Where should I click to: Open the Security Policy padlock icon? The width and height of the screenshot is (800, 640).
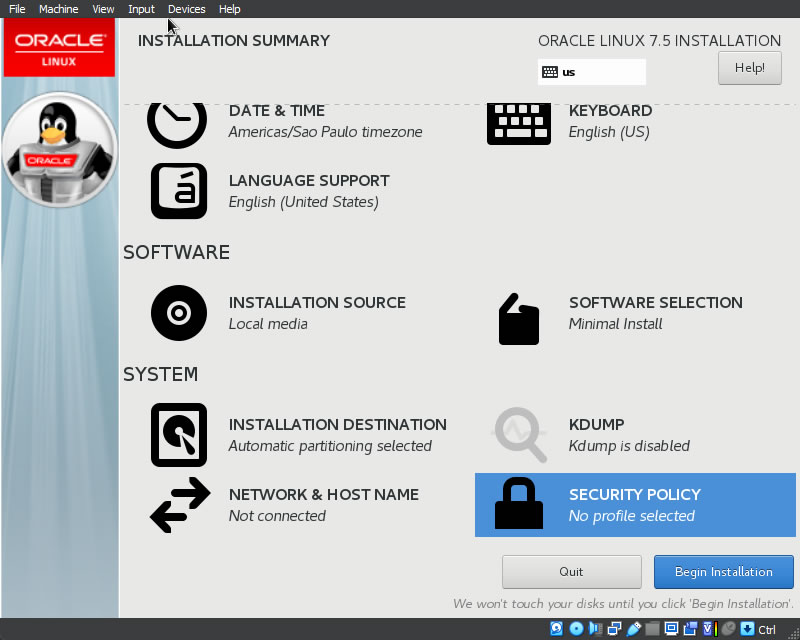(x=519, y=504)
